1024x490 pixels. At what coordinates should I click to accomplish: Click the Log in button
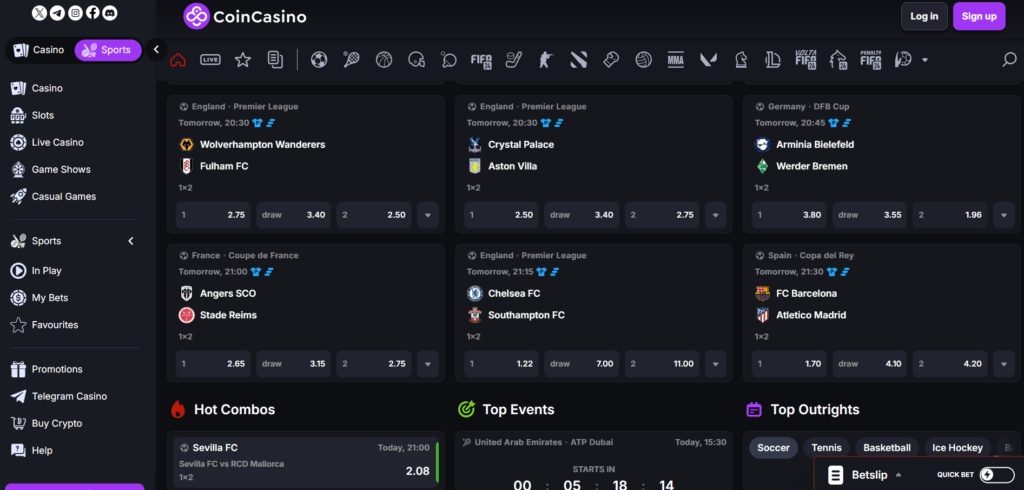(924, 16)
